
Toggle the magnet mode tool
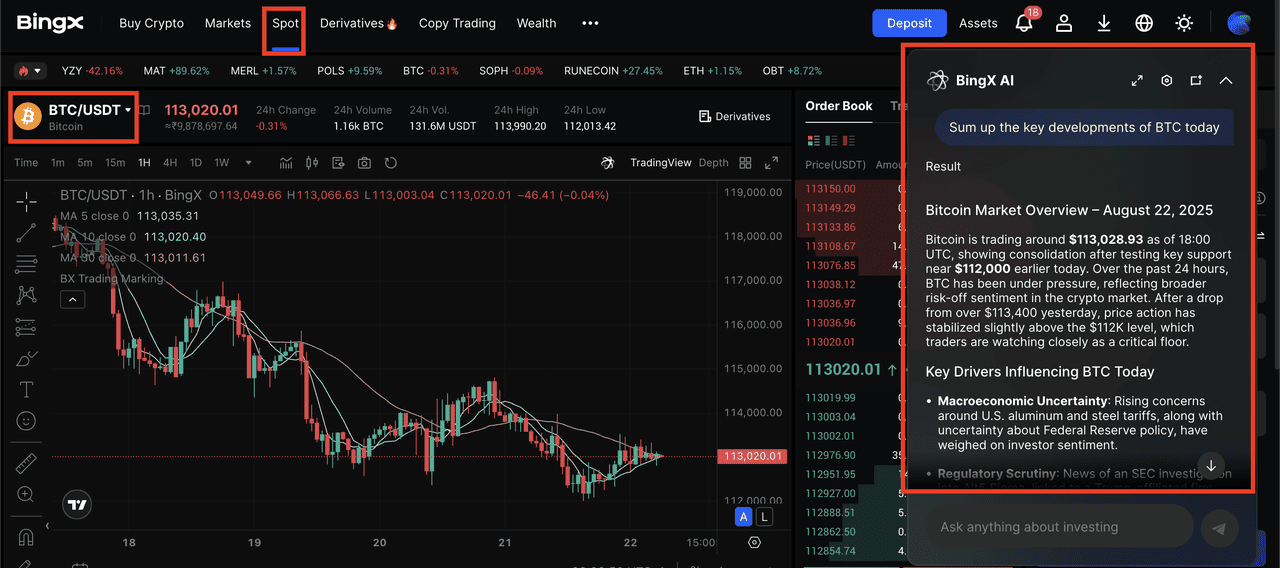[x=27, y=537]
